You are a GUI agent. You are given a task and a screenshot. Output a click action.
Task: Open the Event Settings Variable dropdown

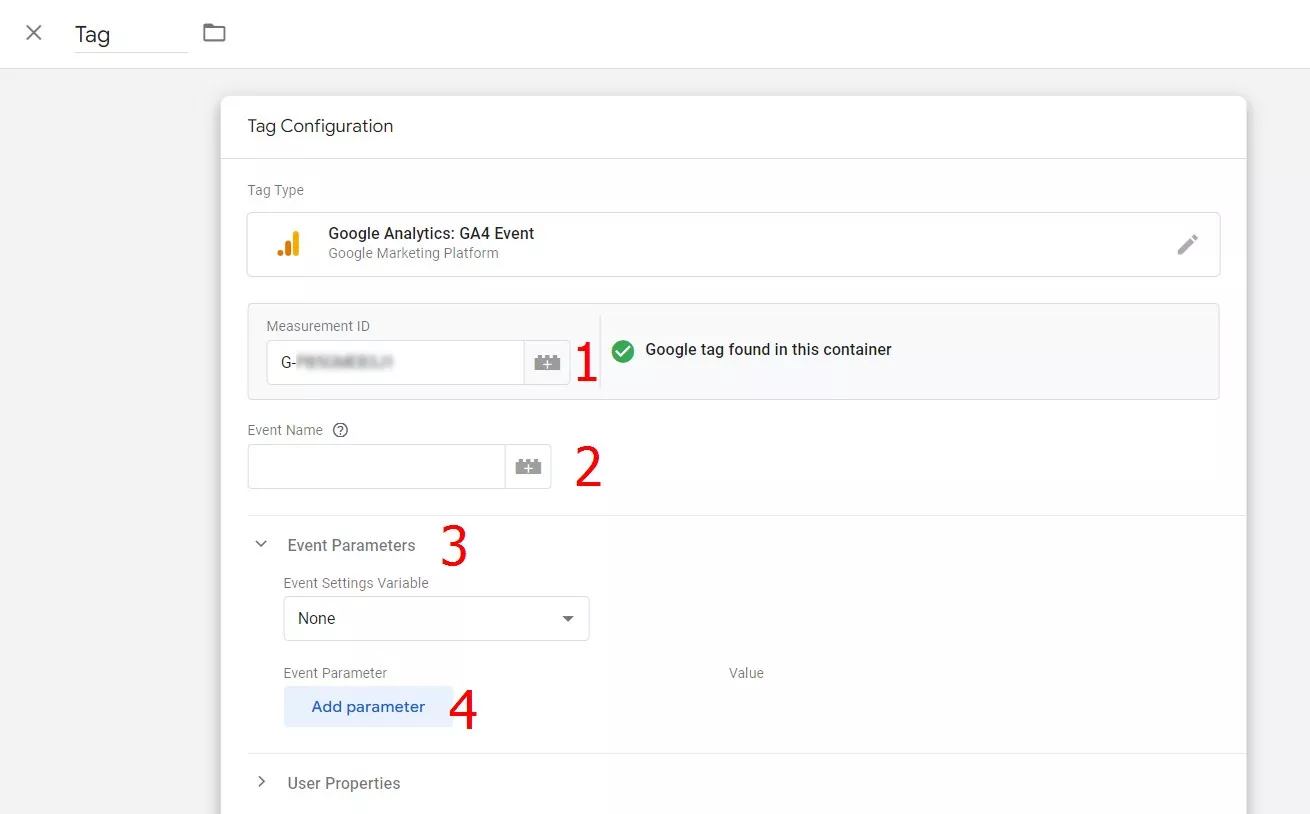(x=436, y=618)
